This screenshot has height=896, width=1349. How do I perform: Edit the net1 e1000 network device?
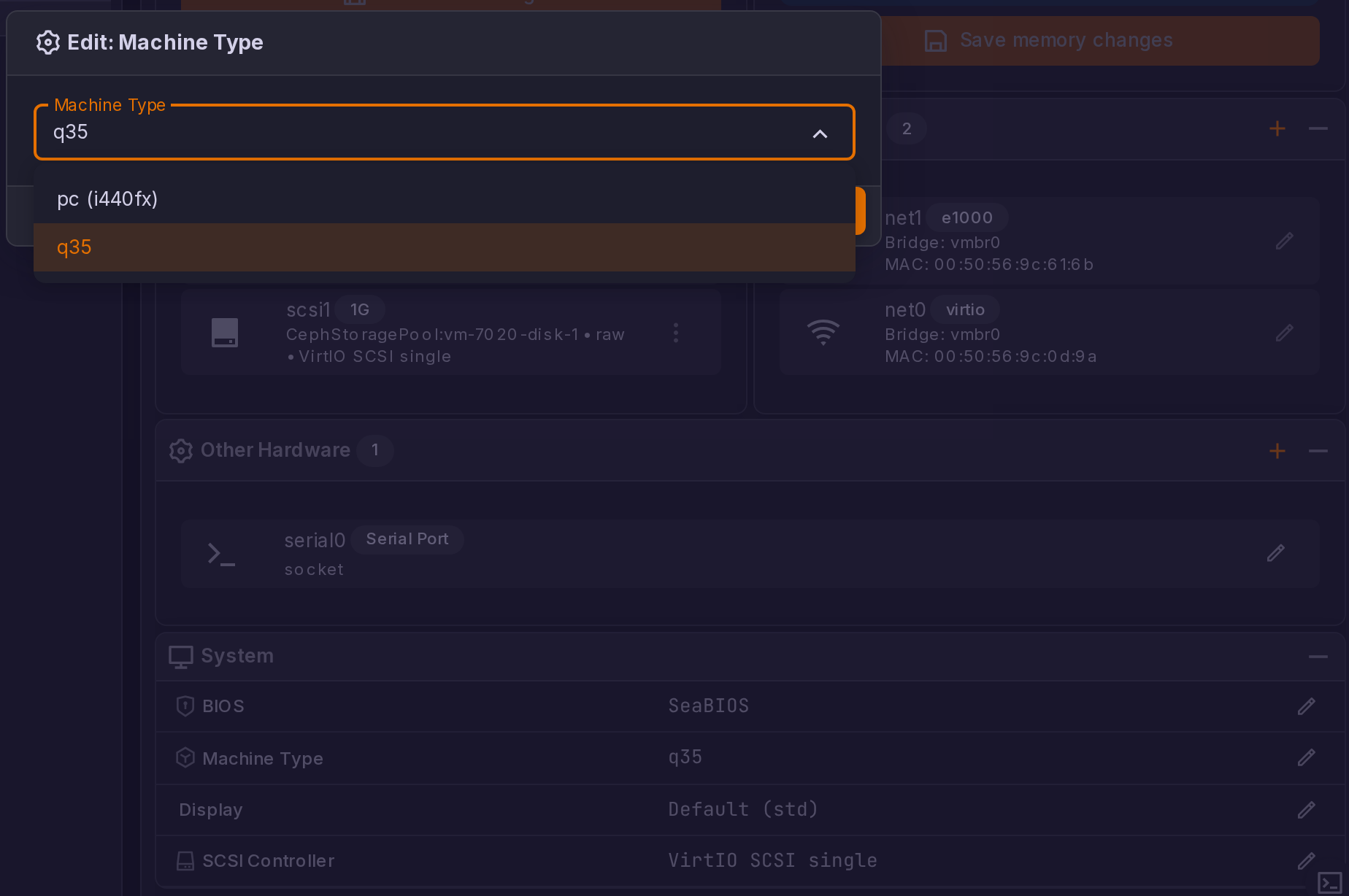point(1284,241)
